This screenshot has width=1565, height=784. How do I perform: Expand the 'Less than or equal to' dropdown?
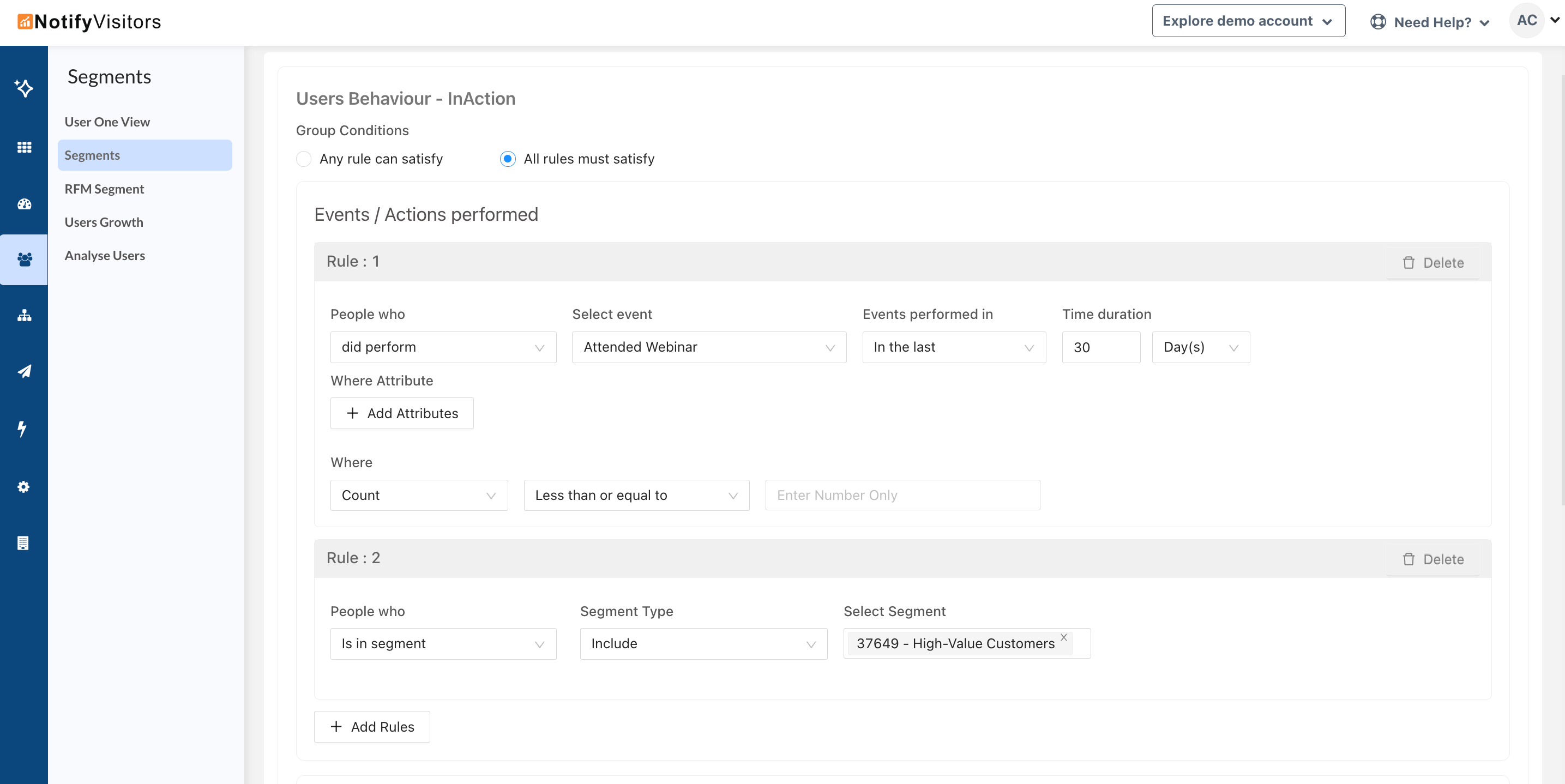coord(636,495)
